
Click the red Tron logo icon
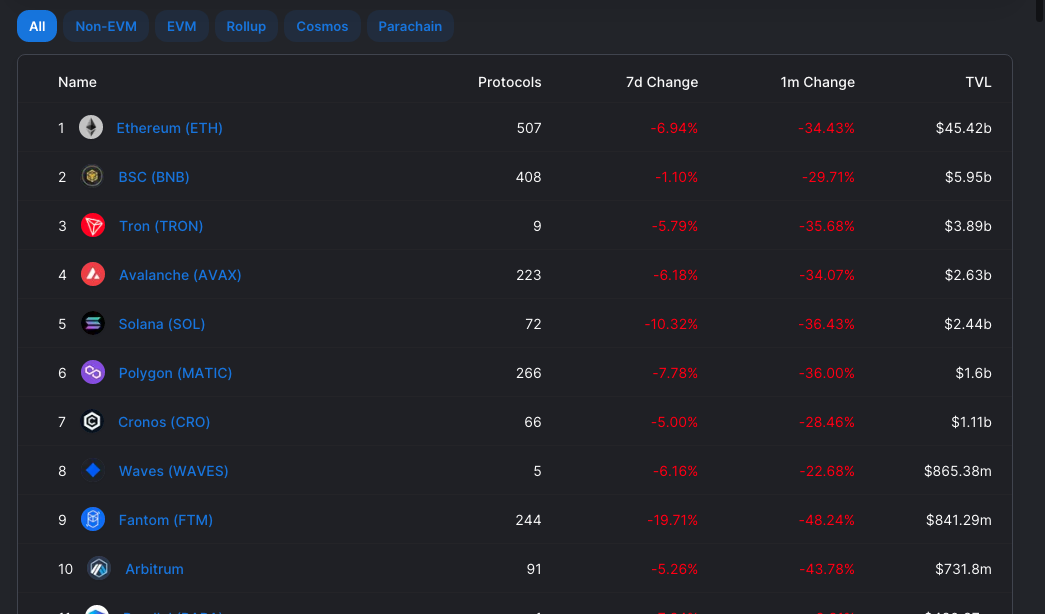tap(93, 226)
